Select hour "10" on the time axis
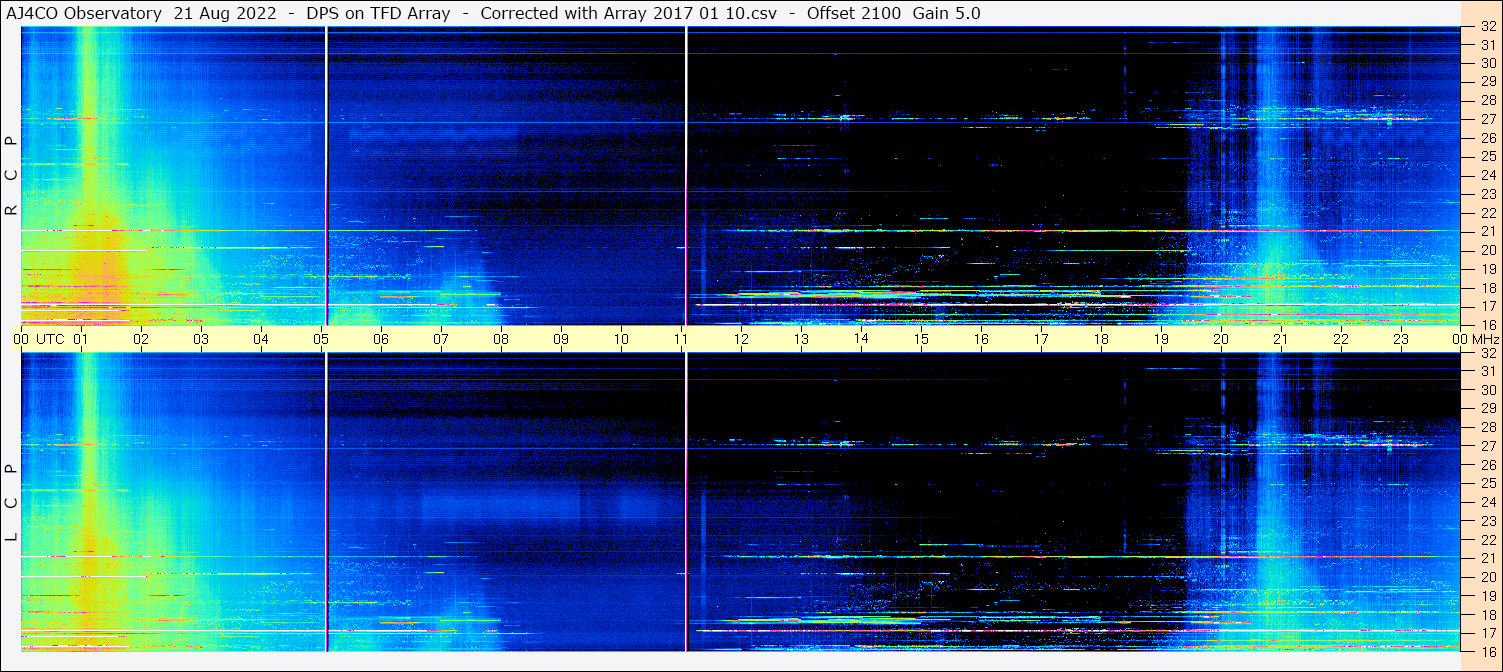The image size is (1503, 672). (x=621, y=339)
